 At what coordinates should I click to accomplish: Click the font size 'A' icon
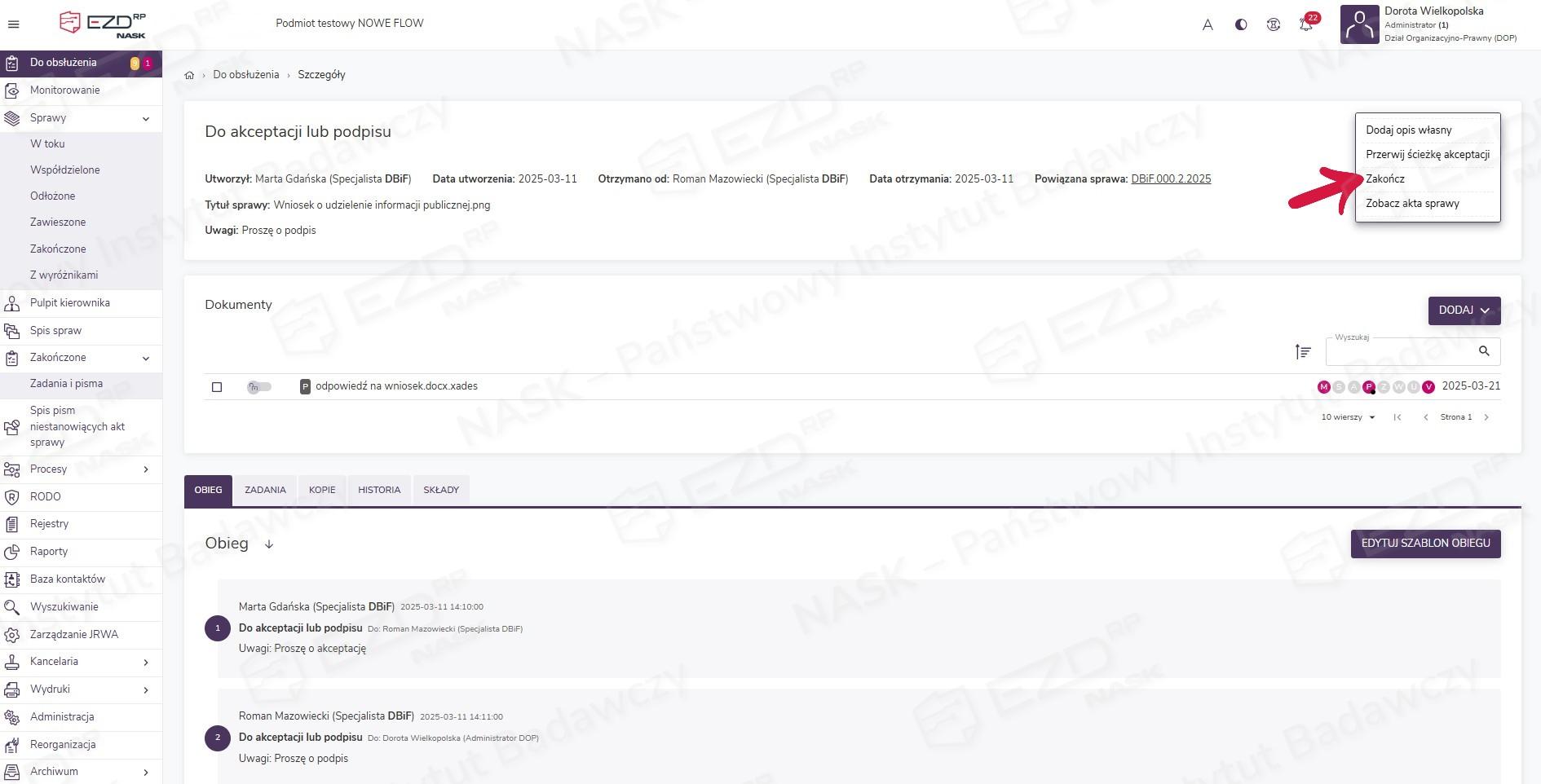click(x=1208, y=25)
